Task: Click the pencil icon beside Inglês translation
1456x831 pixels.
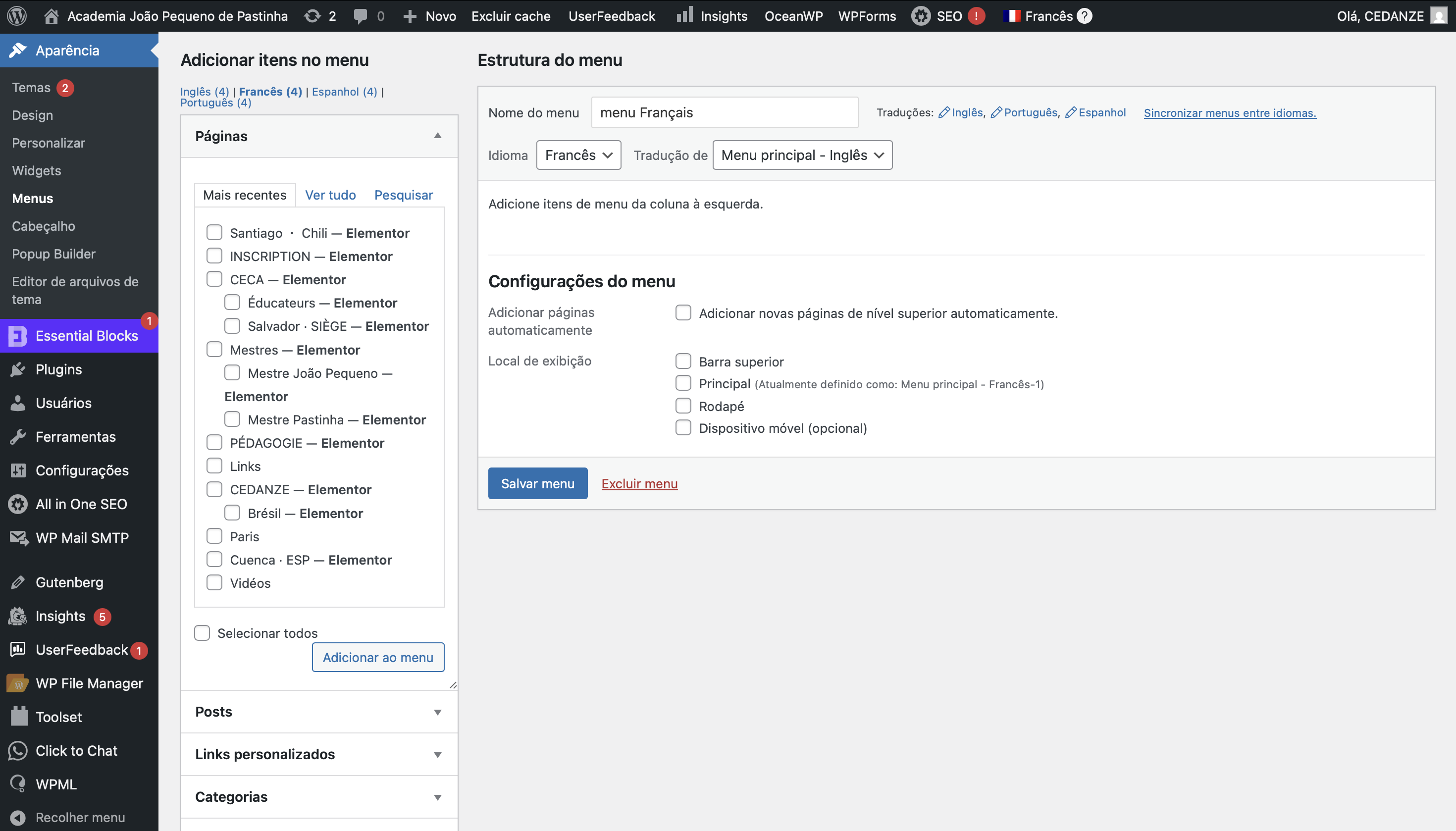Action: click(944, 112)
